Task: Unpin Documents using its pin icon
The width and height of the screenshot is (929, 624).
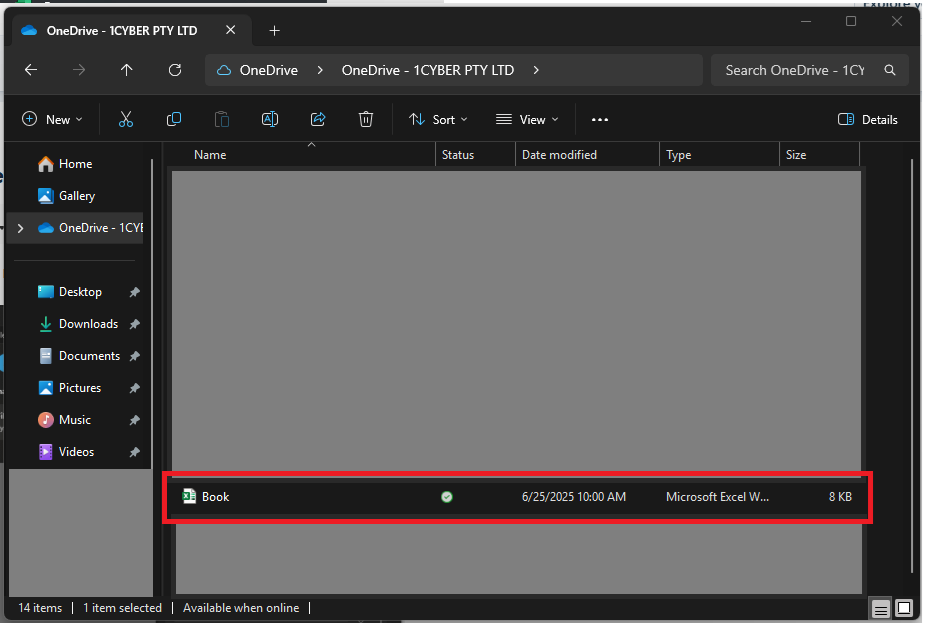Action: coord(134,356)
